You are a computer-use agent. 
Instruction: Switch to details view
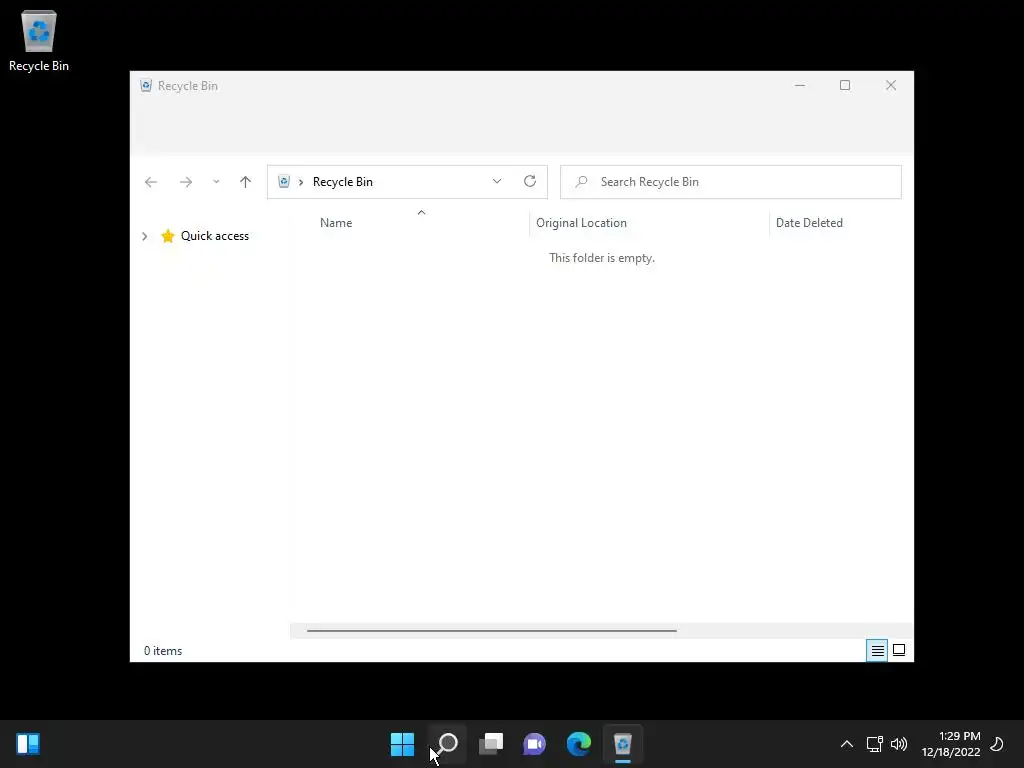click(877, 650)
